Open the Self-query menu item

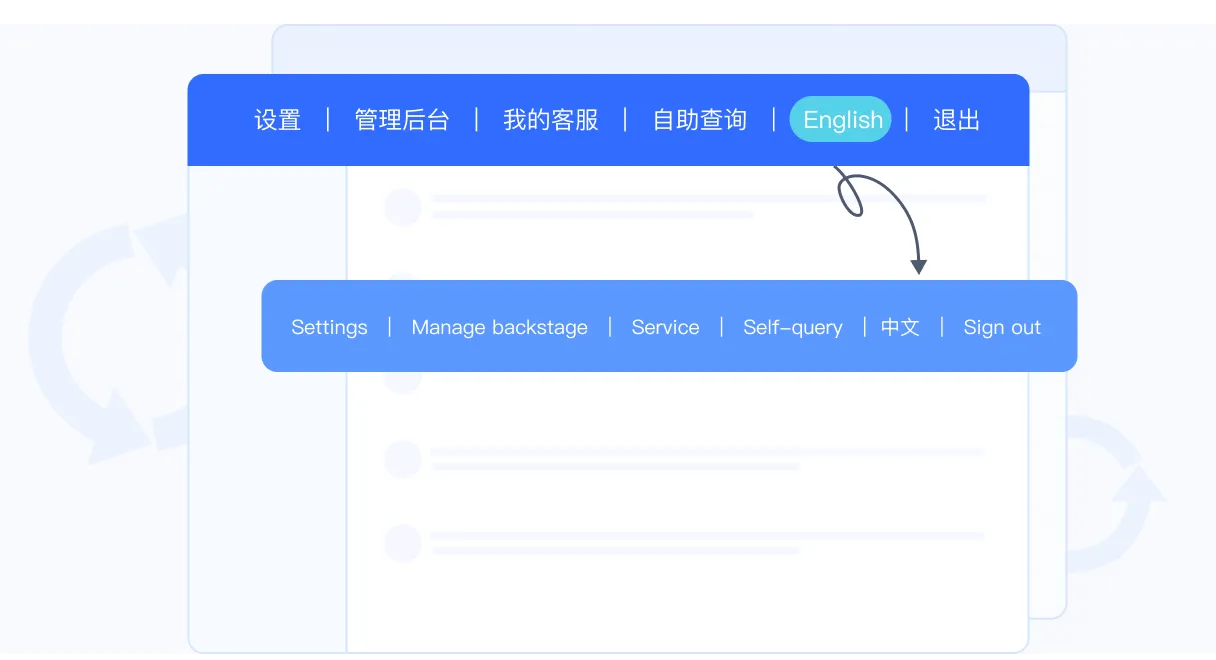(x=792, y=327)
